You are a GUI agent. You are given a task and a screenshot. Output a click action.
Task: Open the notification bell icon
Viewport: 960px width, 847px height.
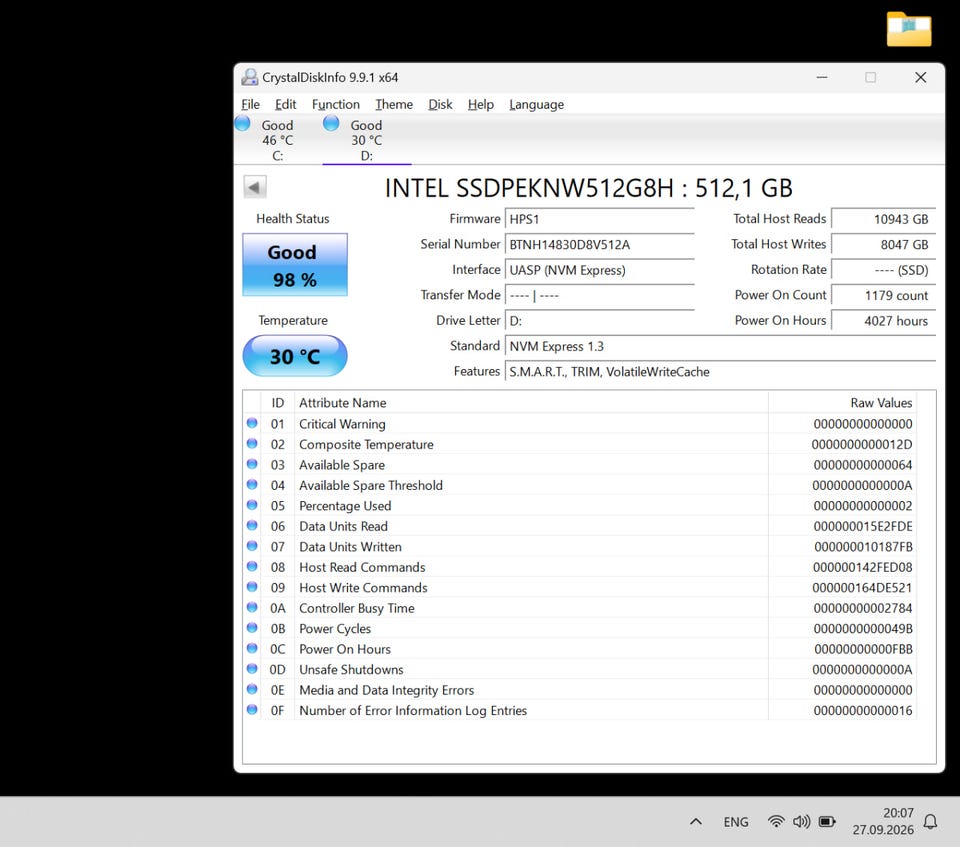click(930, 822)
